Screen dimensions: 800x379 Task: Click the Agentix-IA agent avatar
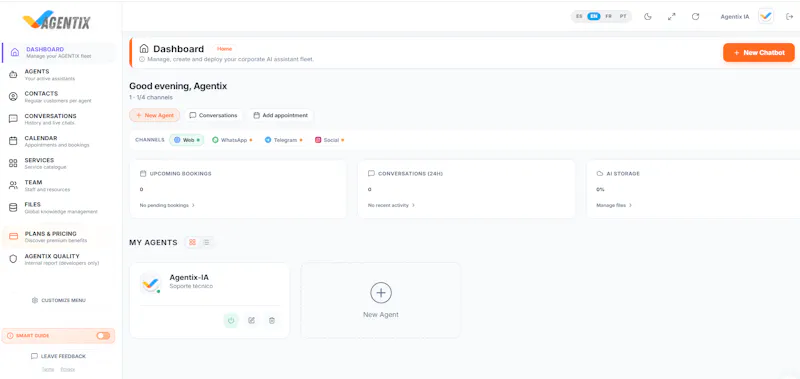[x=151, y=283]
